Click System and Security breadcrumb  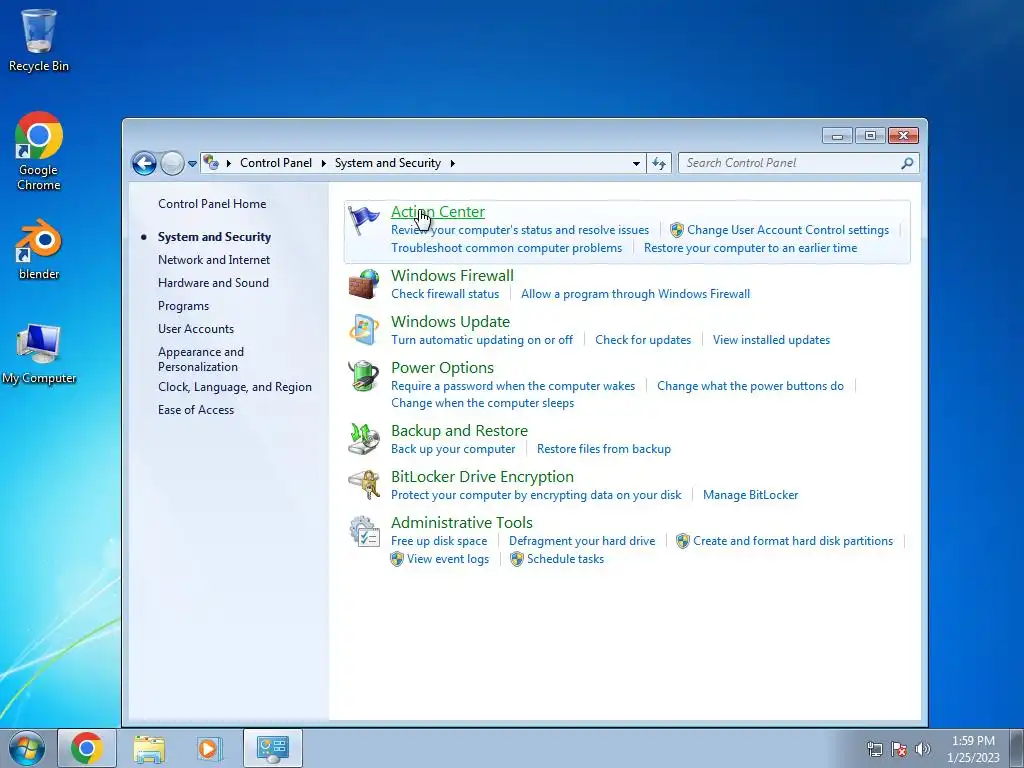[388, 163]
